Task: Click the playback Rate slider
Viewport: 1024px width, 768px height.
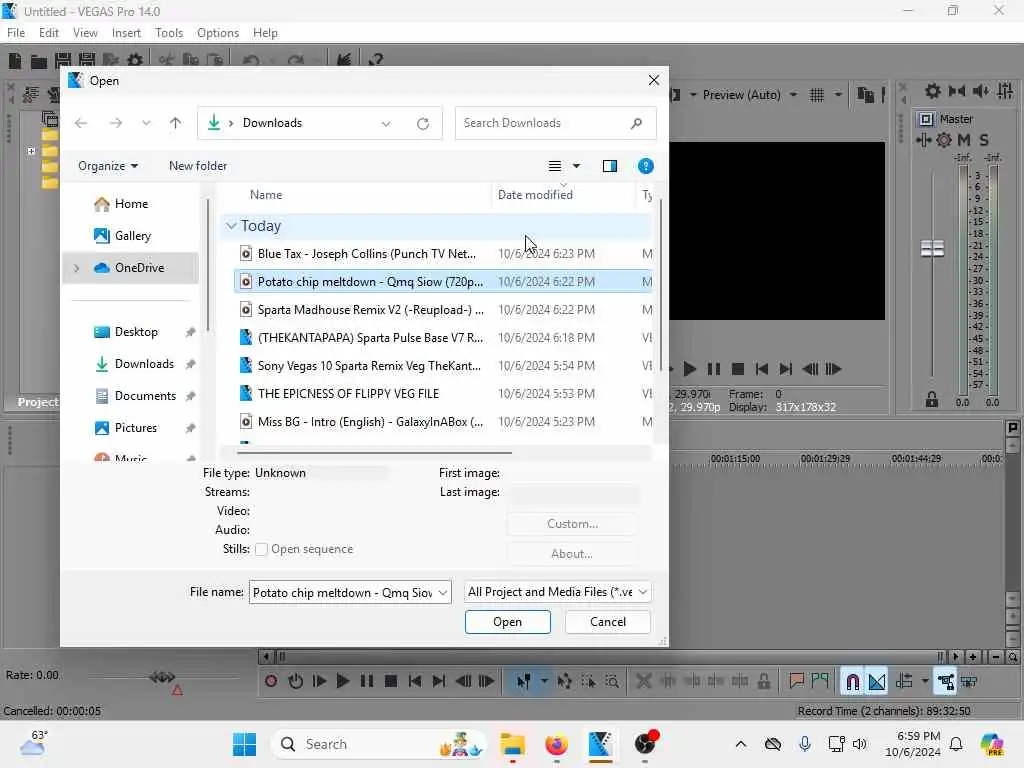Action: pyautogui.click(x=162, y=677)
